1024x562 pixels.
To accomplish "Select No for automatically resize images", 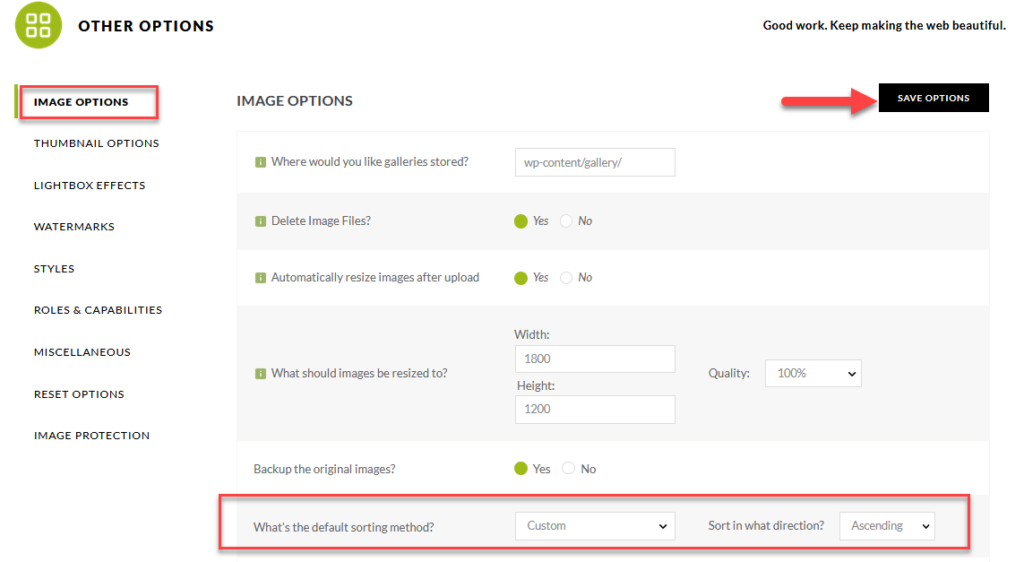I will coord(567,278).
